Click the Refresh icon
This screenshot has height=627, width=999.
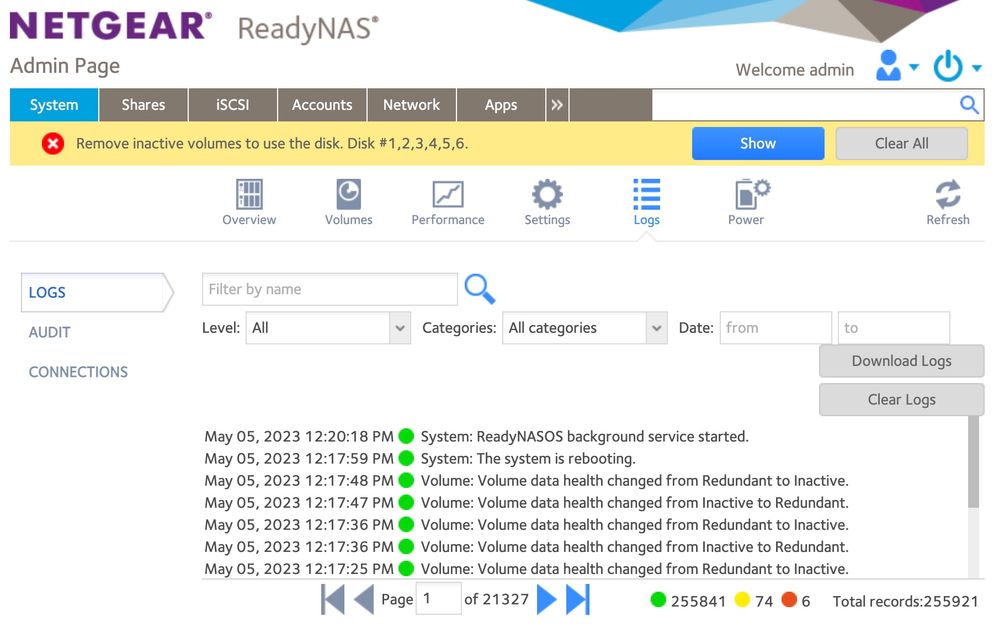tap(947, 195)
